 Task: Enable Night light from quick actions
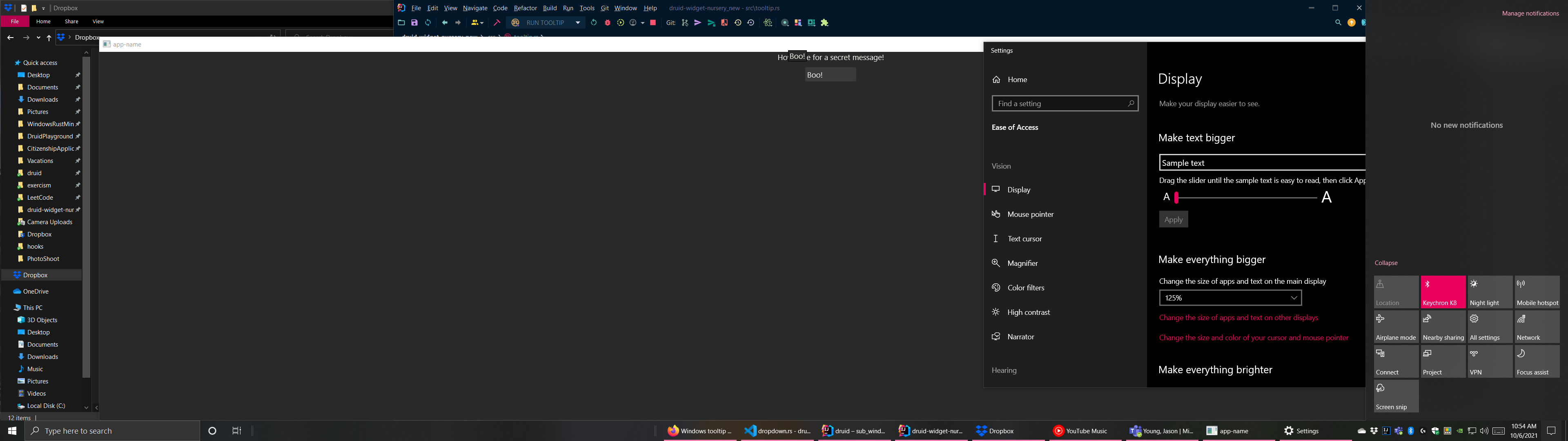[x=1490, y=291]
